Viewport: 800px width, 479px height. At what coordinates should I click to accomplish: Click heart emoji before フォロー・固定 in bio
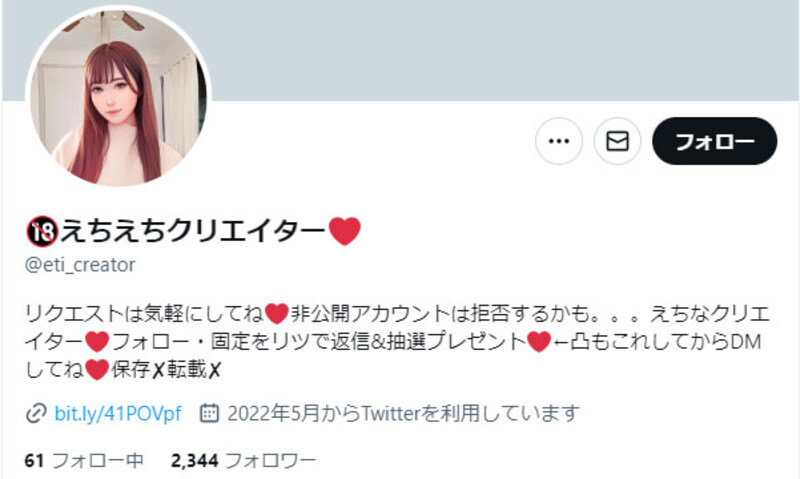(97, 341)
